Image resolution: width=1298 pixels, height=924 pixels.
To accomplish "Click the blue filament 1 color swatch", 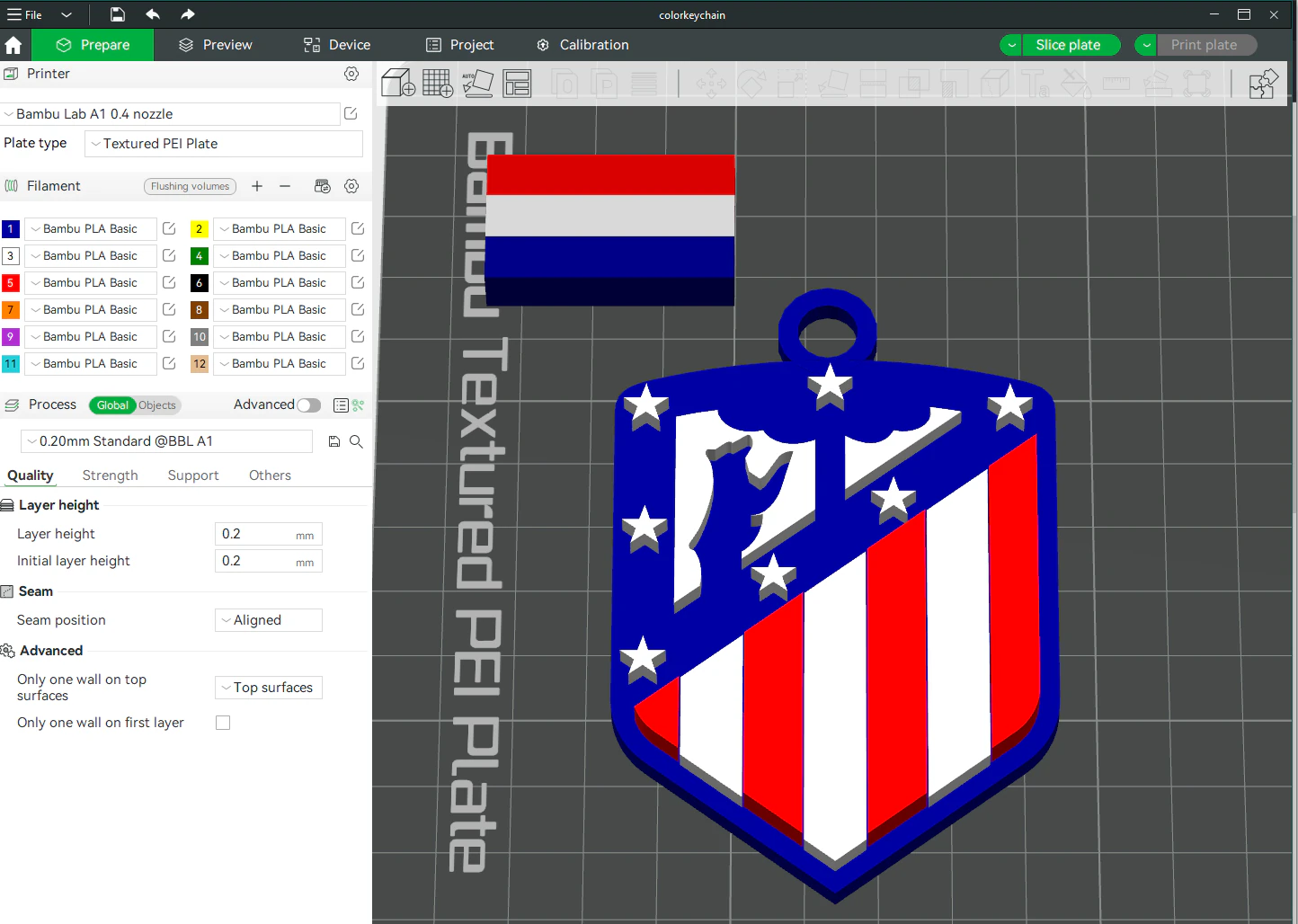I will tap(11, 229).
